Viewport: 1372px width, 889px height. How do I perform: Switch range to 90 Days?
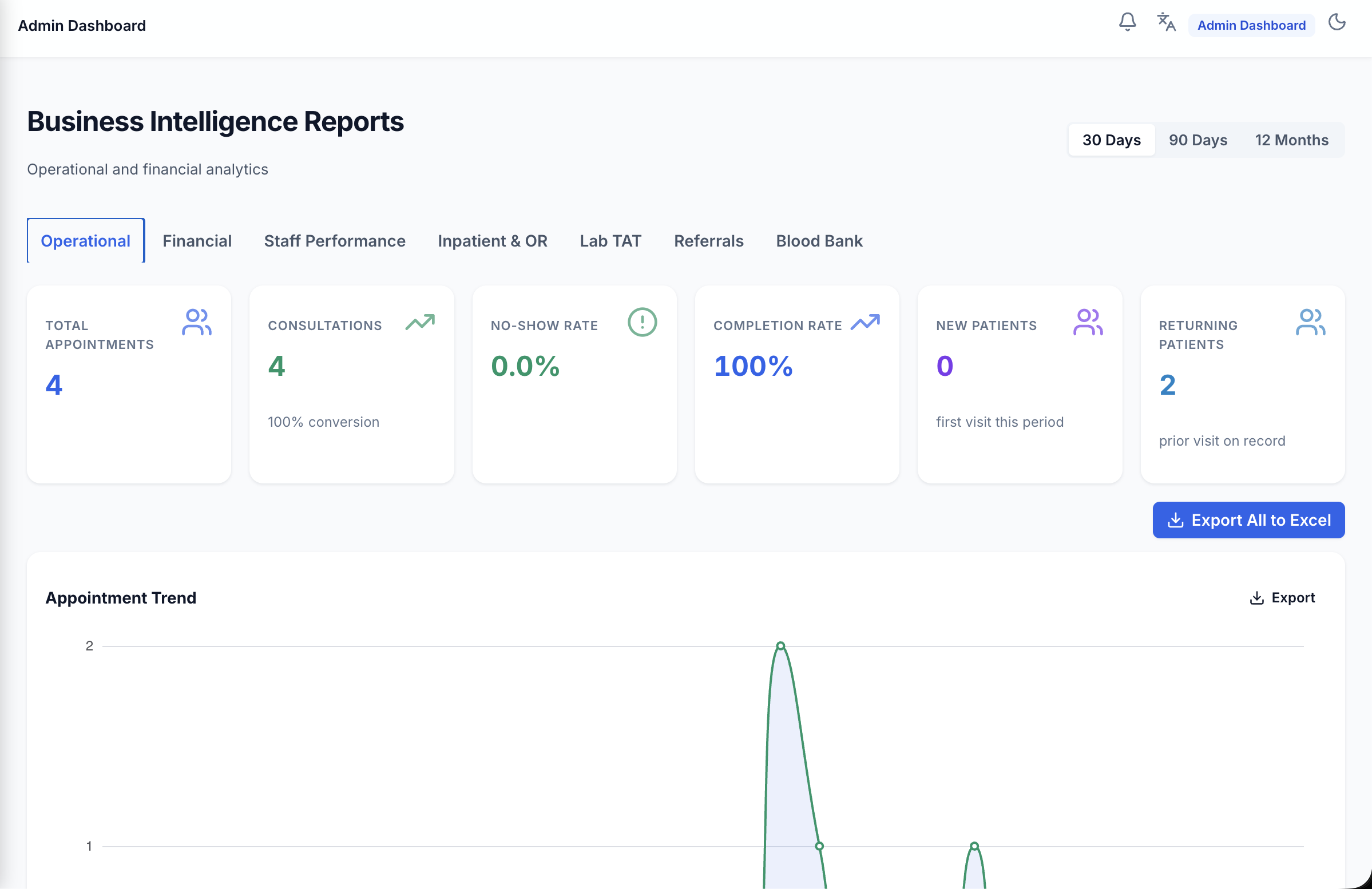click(1198, 140)
